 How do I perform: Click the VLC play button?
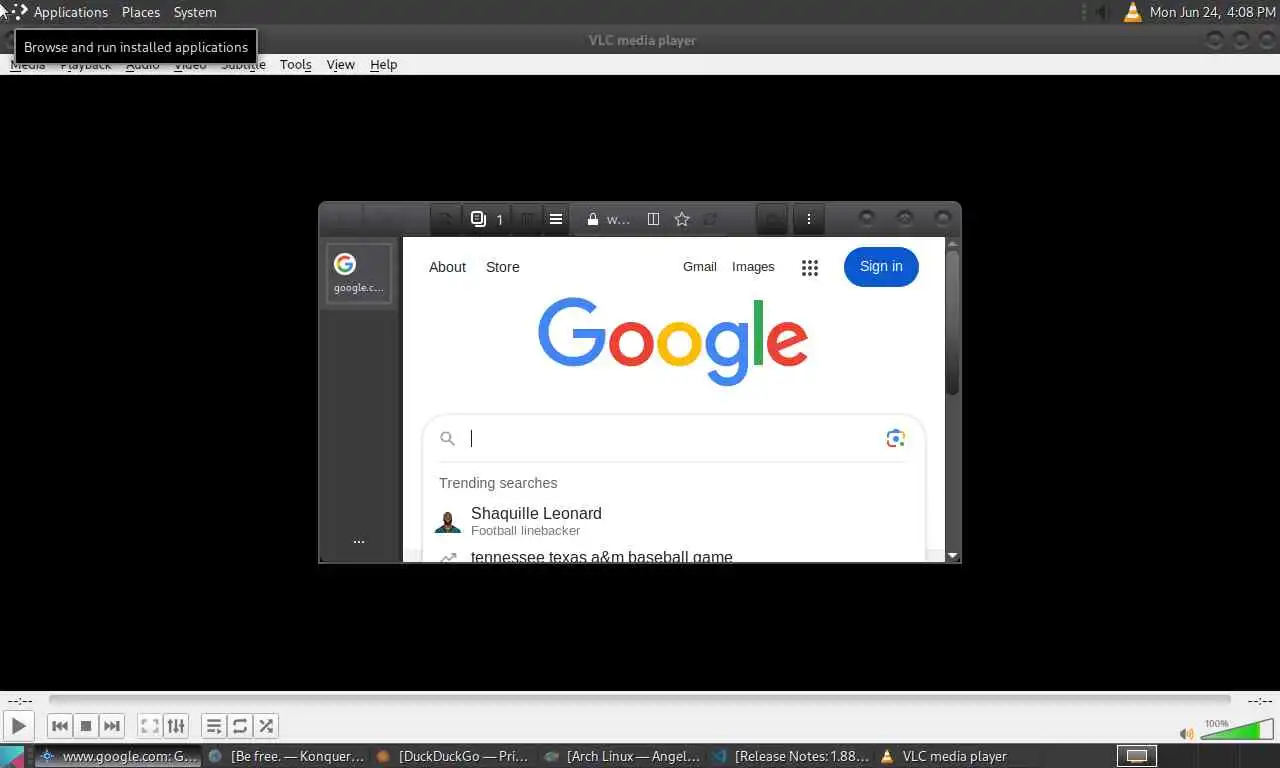point(18,726)
